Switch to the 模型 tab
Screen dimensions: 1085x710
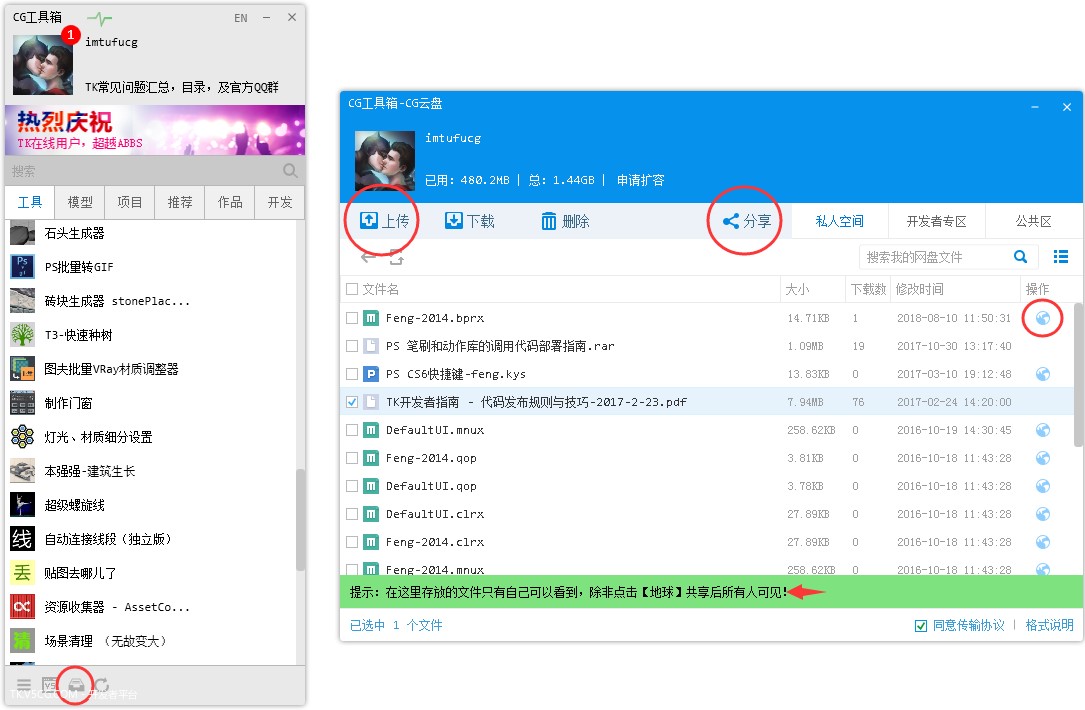click(x=80, y=202)
